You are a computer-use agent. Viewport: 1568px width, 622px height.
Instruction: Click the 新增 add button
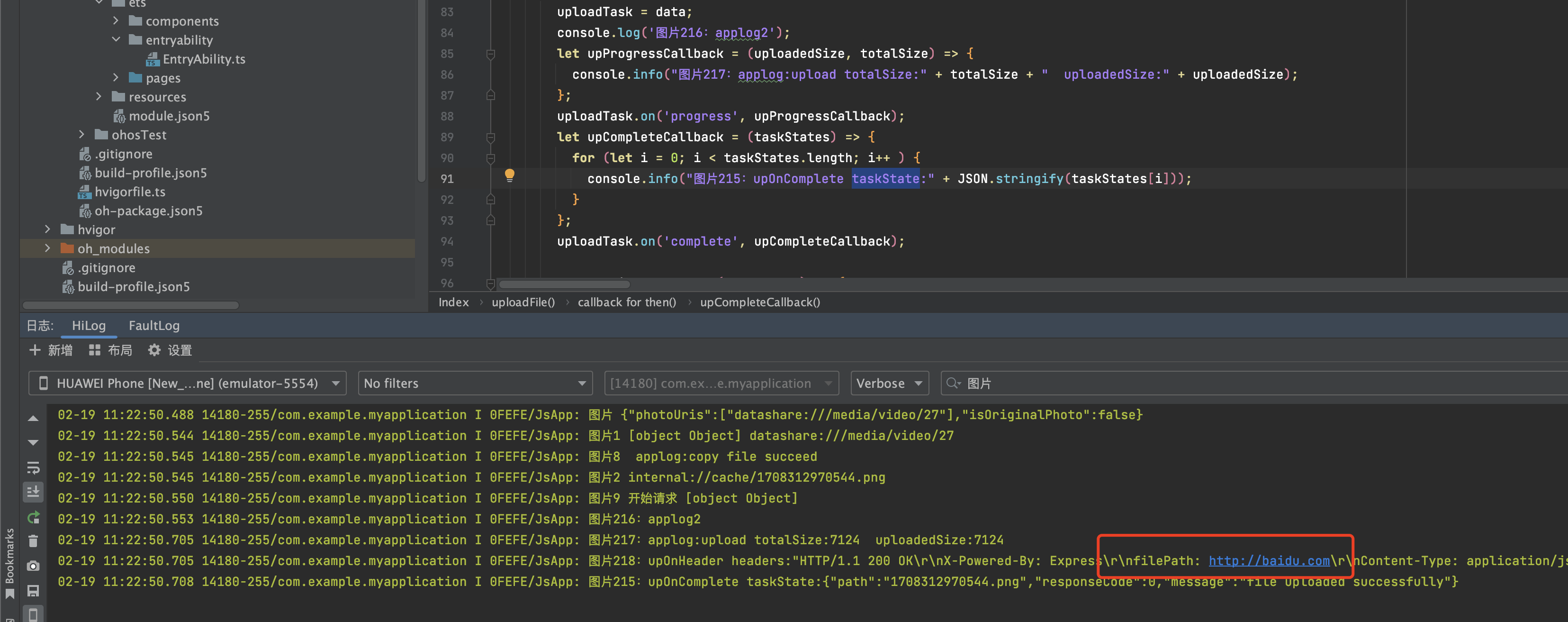(x=51, y=350)
